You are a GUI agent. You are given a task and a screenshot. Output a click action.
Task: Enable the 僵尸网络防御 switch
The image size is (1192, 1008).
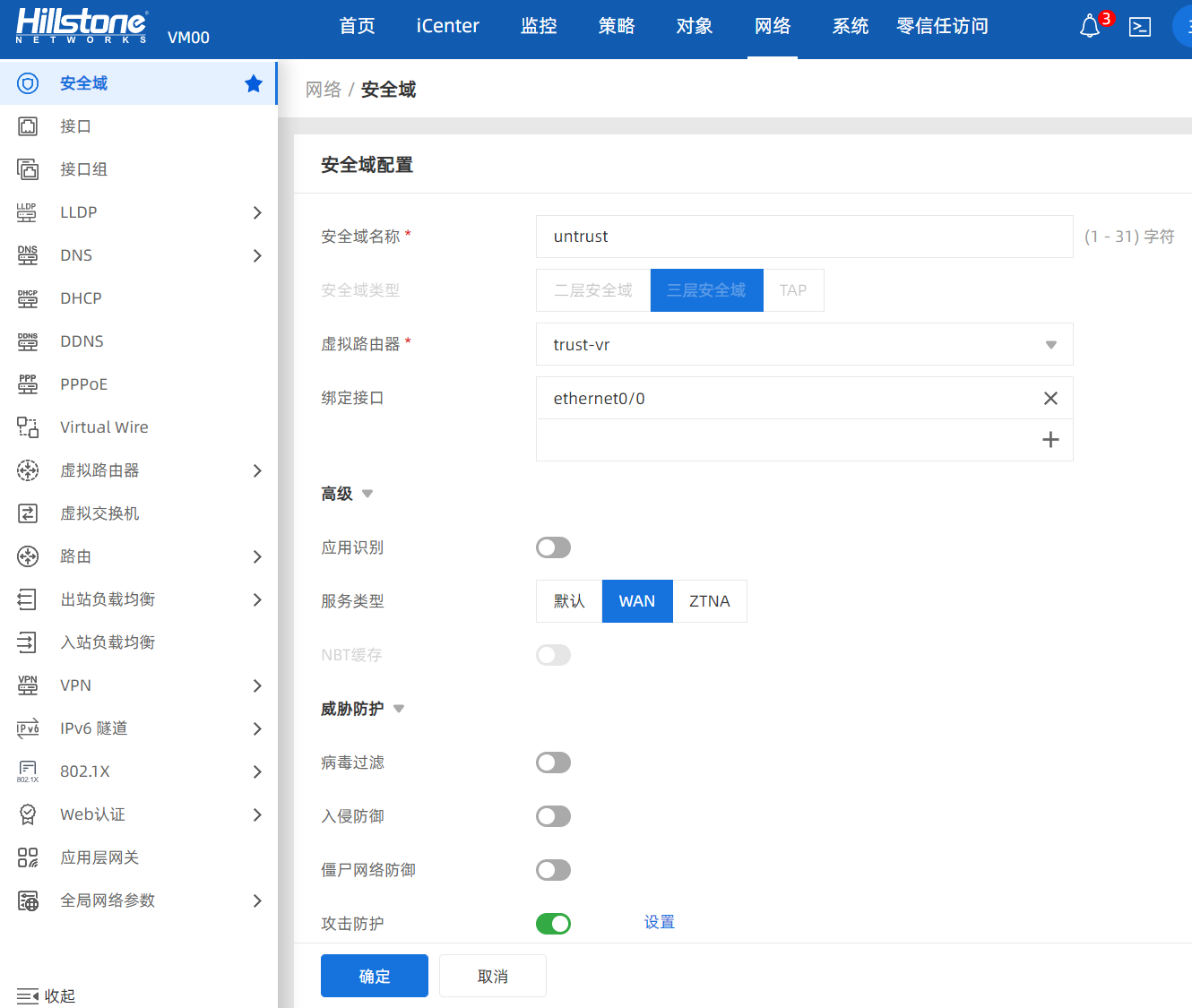coord(553,870)
